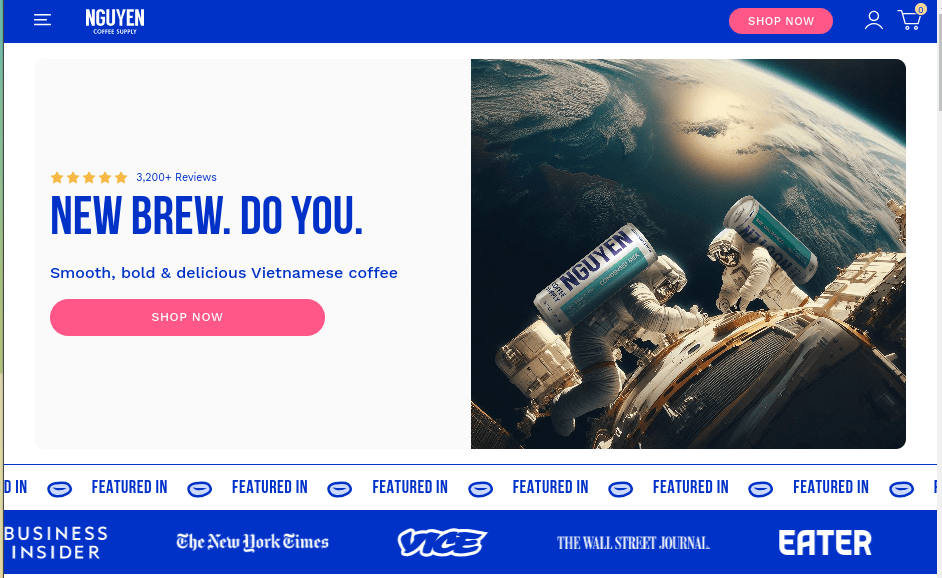This screenshot has width=942, height=578.
Task: Click the five-star rating icons
Action: [89, 177]
